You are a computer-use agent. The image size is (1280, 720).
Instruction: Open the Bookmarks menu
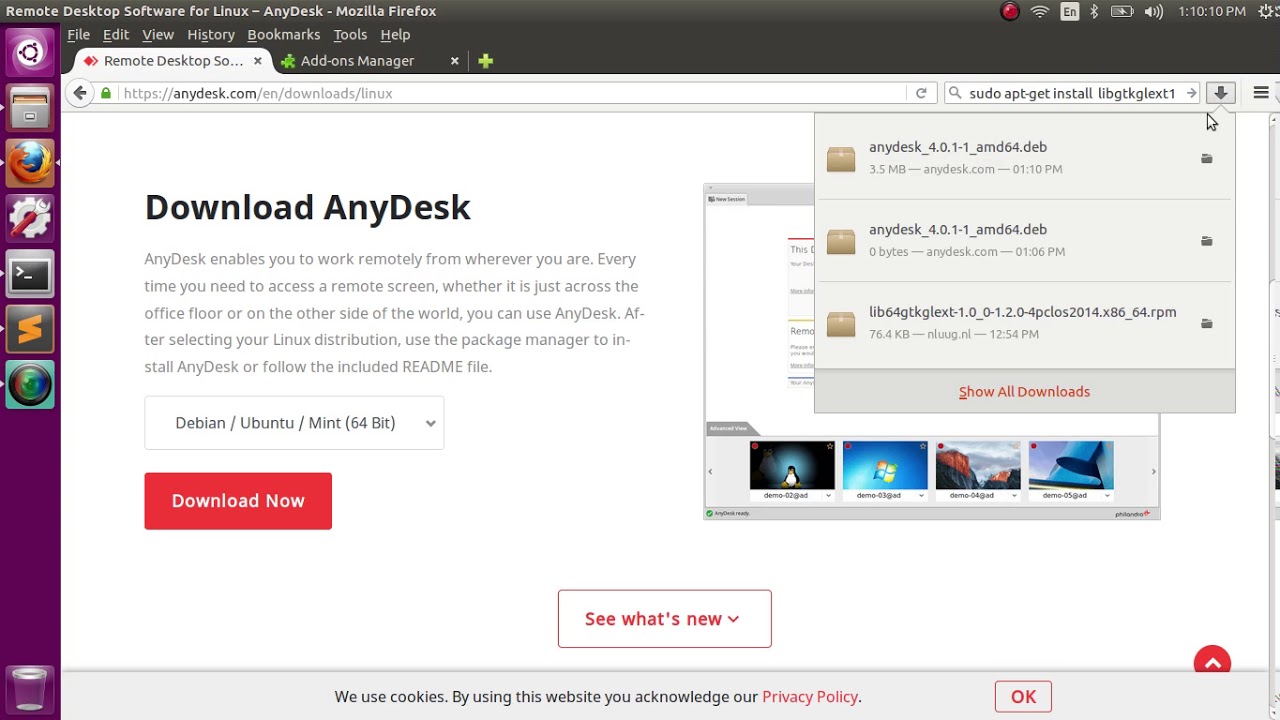point(284,34)
